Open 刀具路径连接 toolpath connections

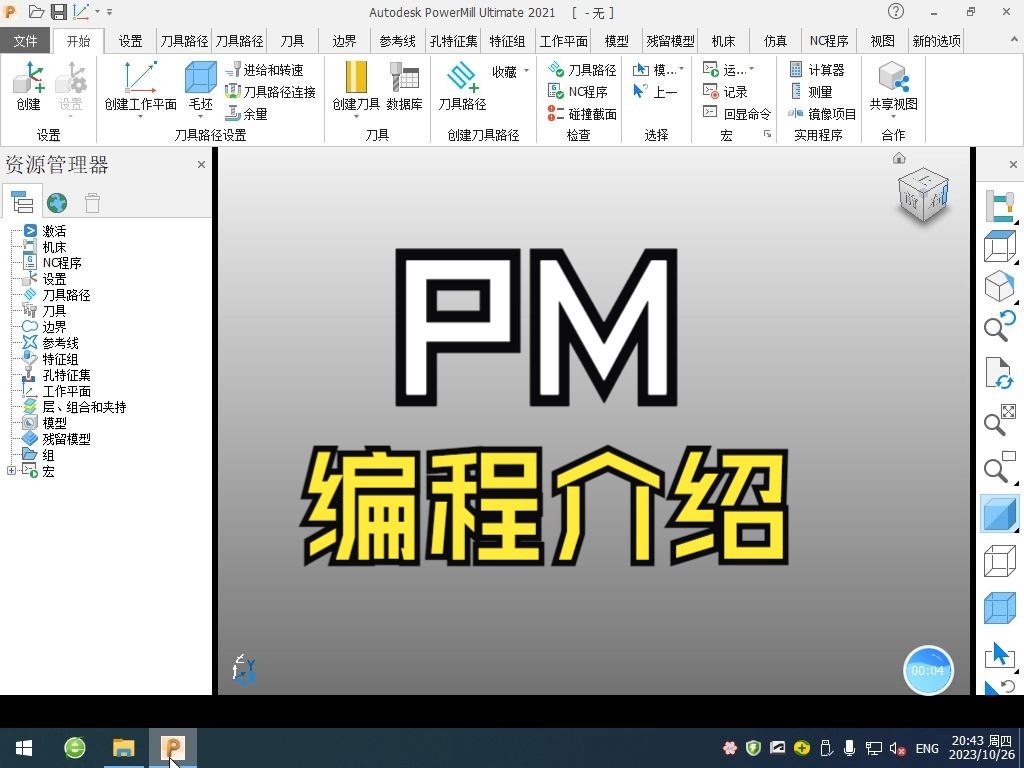(270, 92)
